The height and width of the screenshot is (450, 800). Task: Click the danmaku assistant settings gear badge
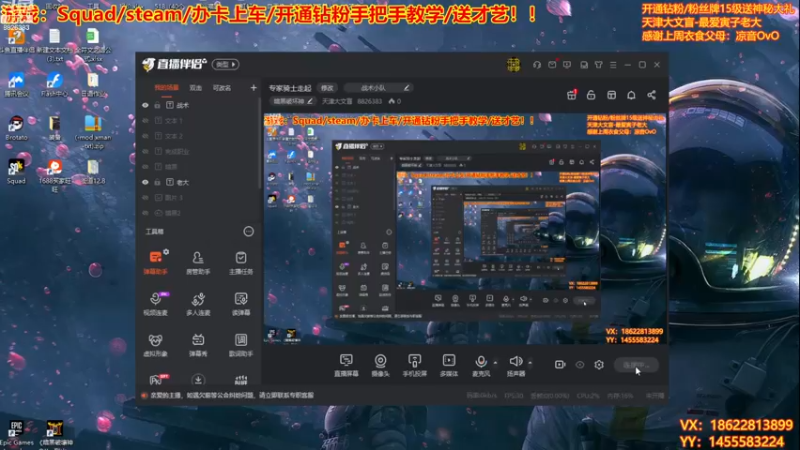pyautogui.click(x=166, y=252)
